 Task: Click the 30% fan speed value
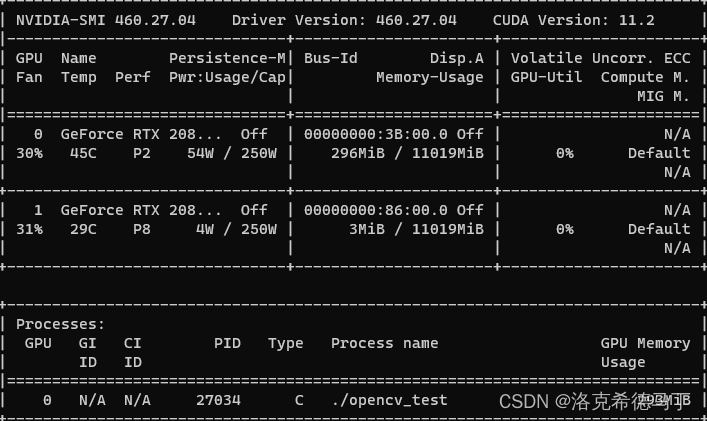[29, 153]
